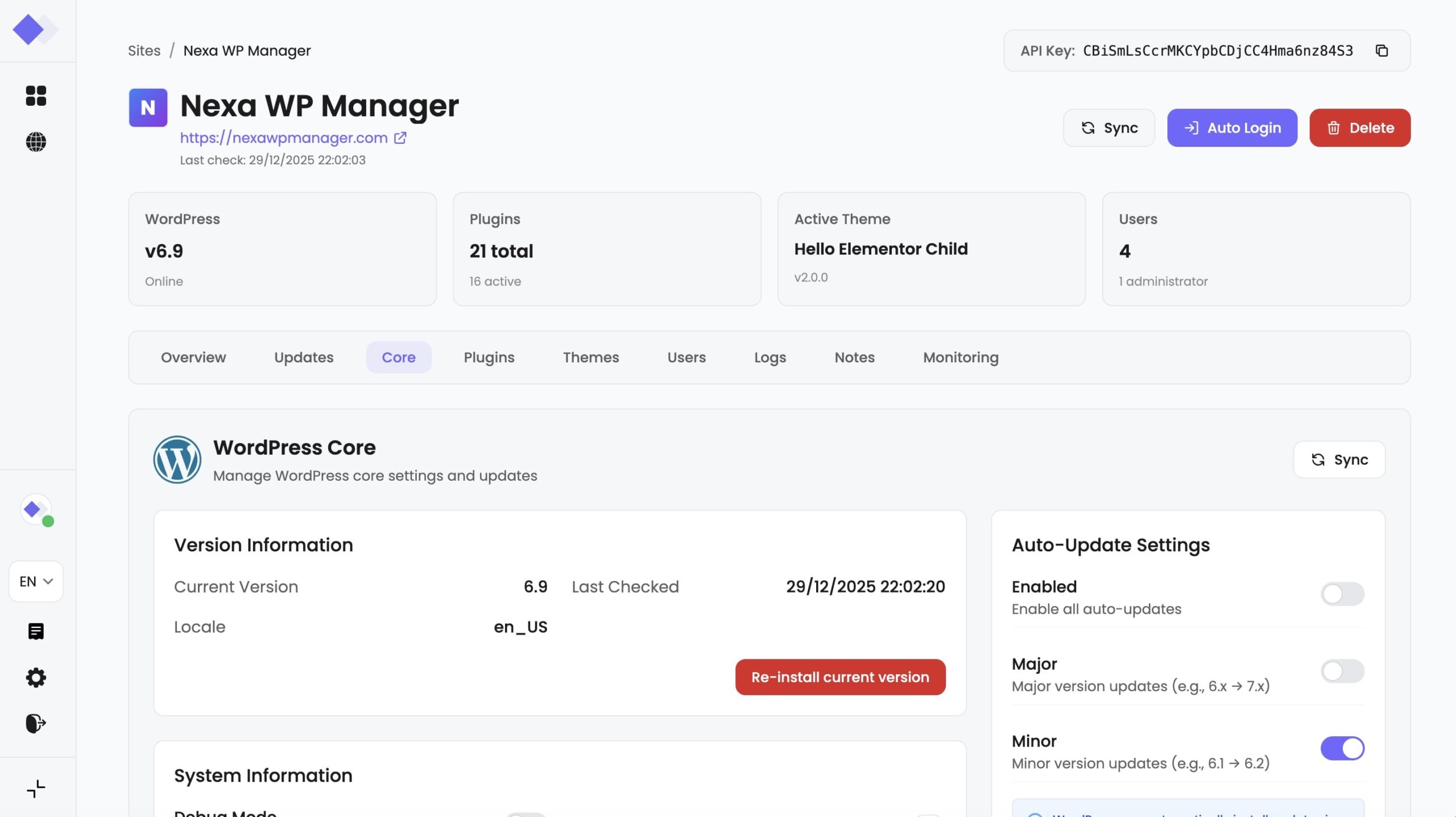Open the dashboard grid icon in sidebar

click(x=36, y=96)
